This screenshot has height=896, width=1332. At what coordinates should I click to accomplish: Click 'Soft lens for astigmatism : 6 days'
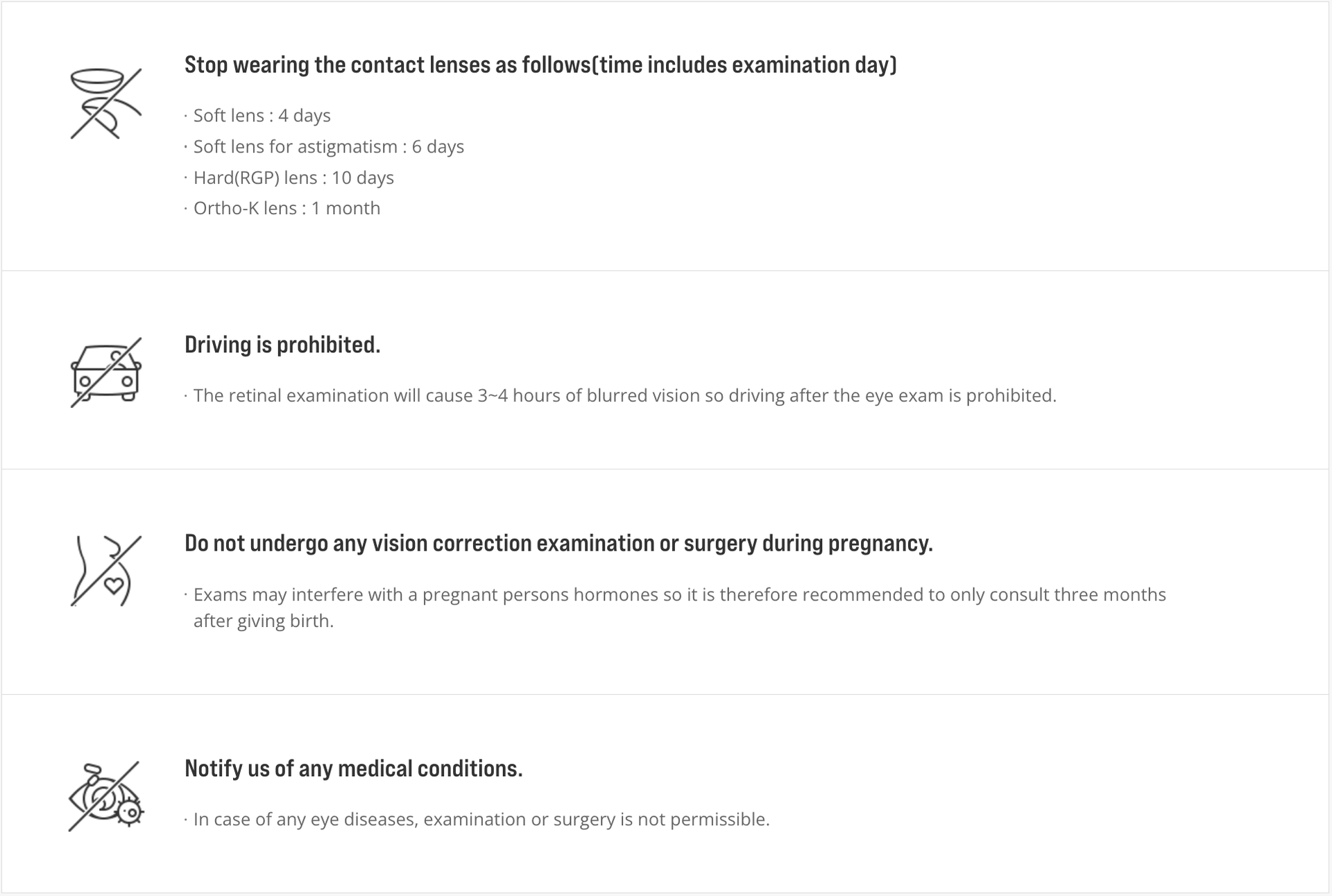point(328,146)
